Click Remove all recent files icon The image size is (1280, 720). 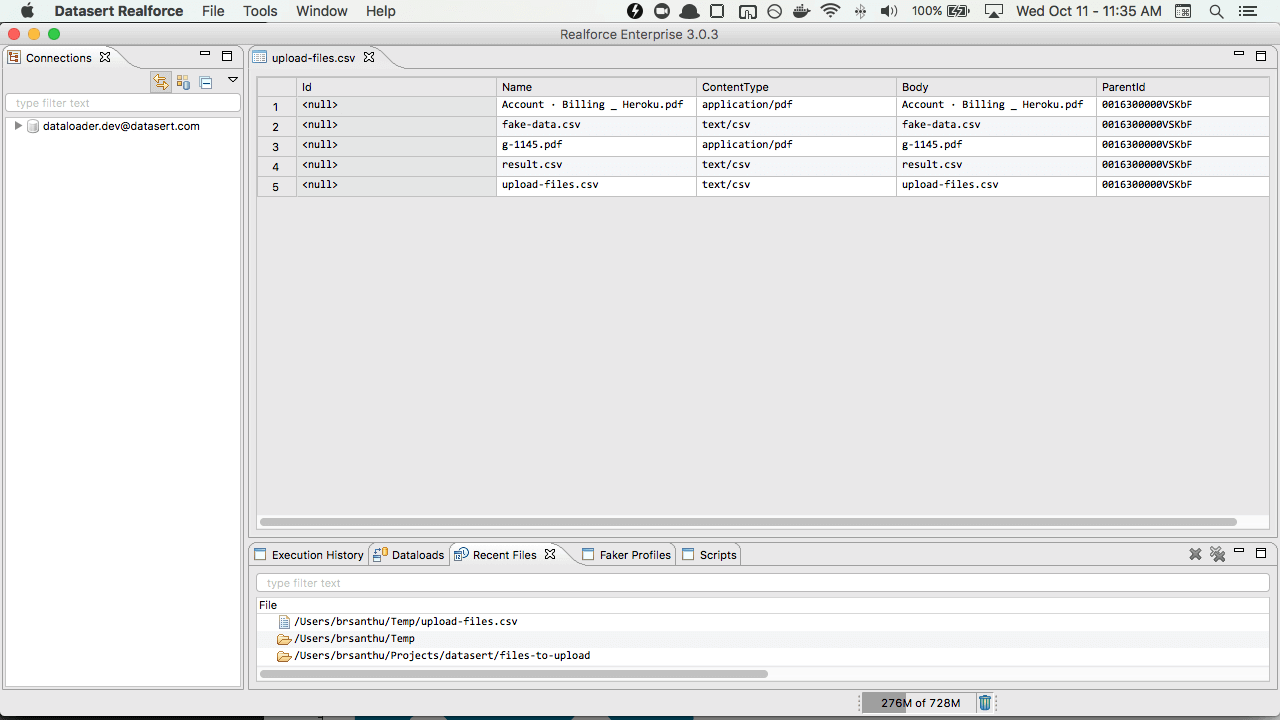pos(1217,554)
